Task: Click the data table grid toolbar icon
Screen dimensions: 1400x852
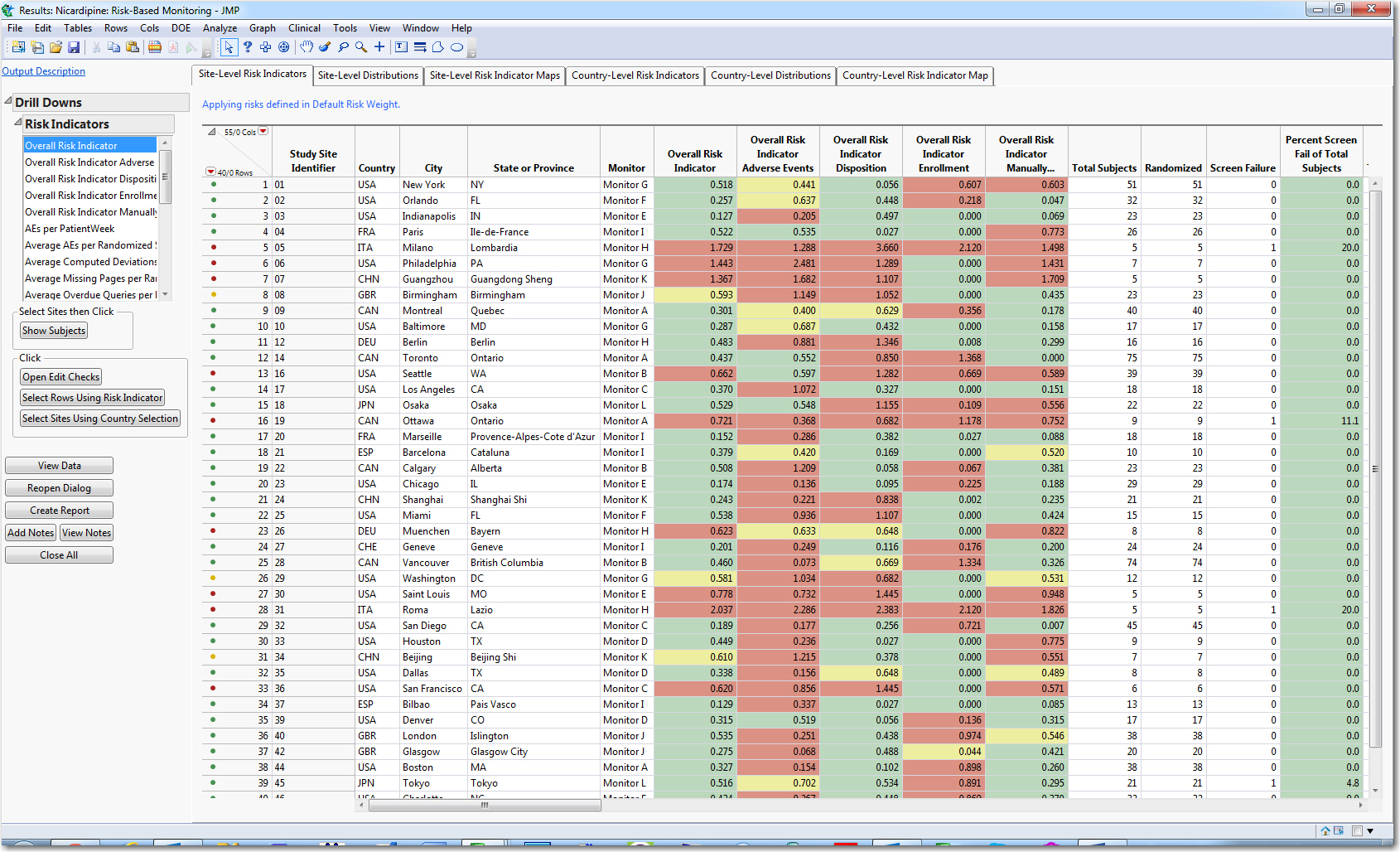Action: point(155,47)
